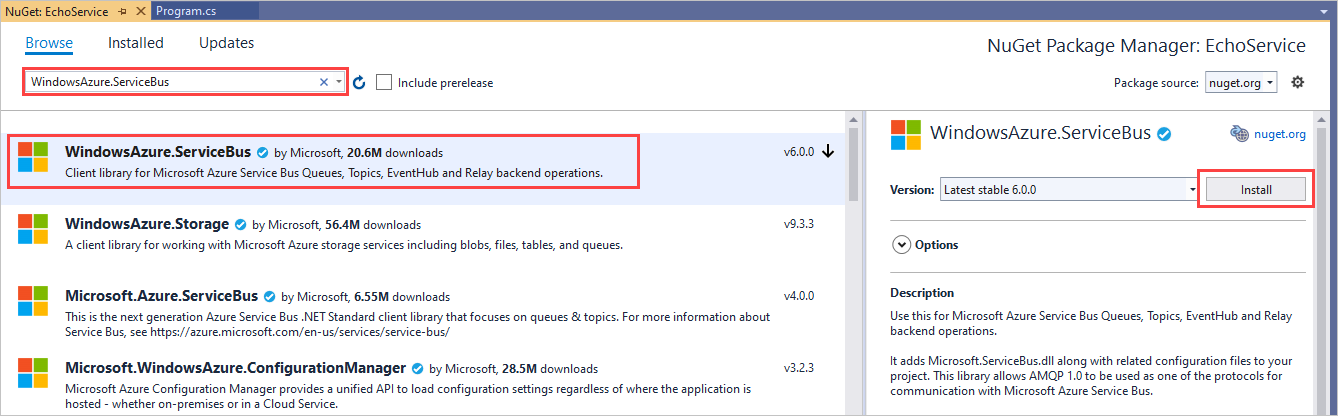The height and width of the screenshot is (416, 1338).
Task: Click WindowsAzure.Storage package logo
Action: [x=33, y=229]
